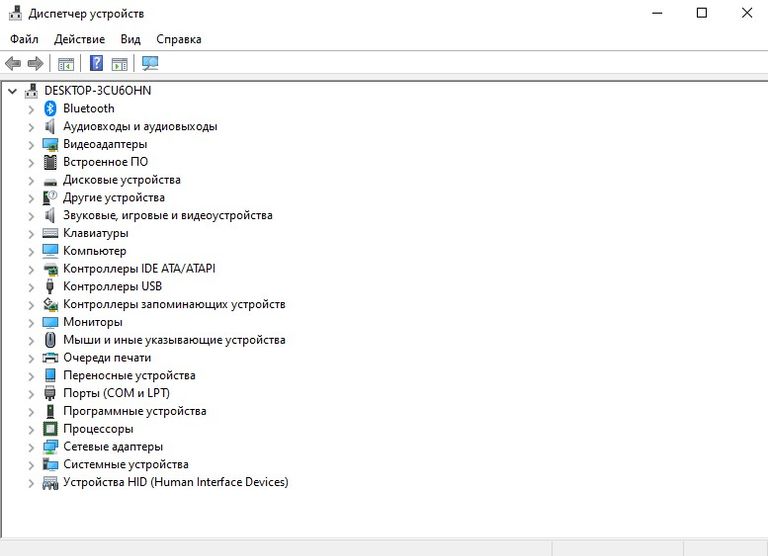Click the Контроллеры USB plug icon
Viewport: 768px width, 556px height.
coord(49,286)
